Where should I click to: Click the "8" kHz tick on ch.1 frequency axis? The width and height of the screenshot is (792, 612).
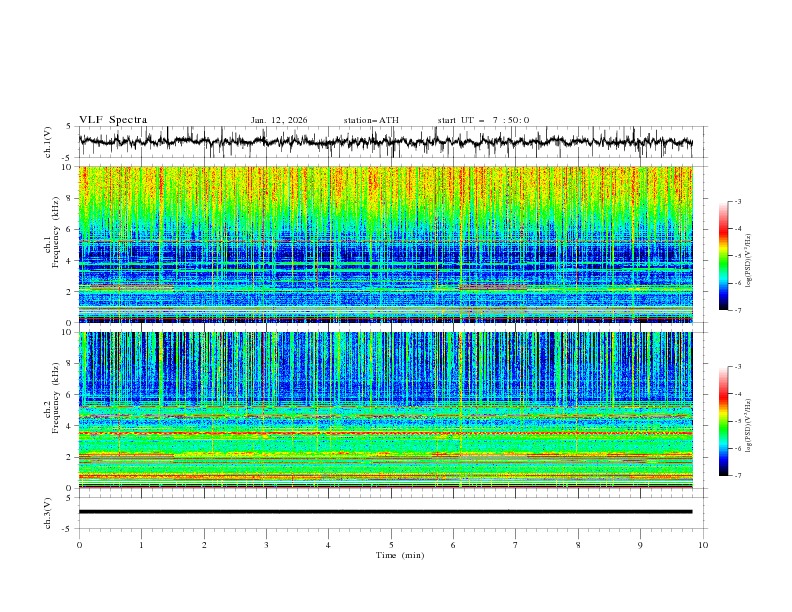[x=70, y=198]
